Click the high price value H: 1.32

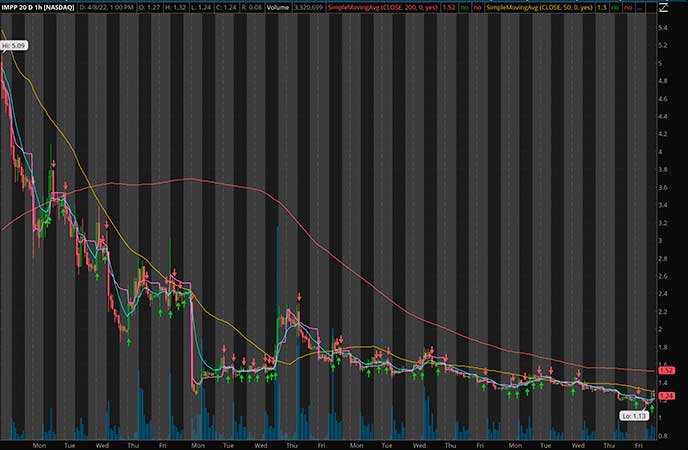[176, 7]
